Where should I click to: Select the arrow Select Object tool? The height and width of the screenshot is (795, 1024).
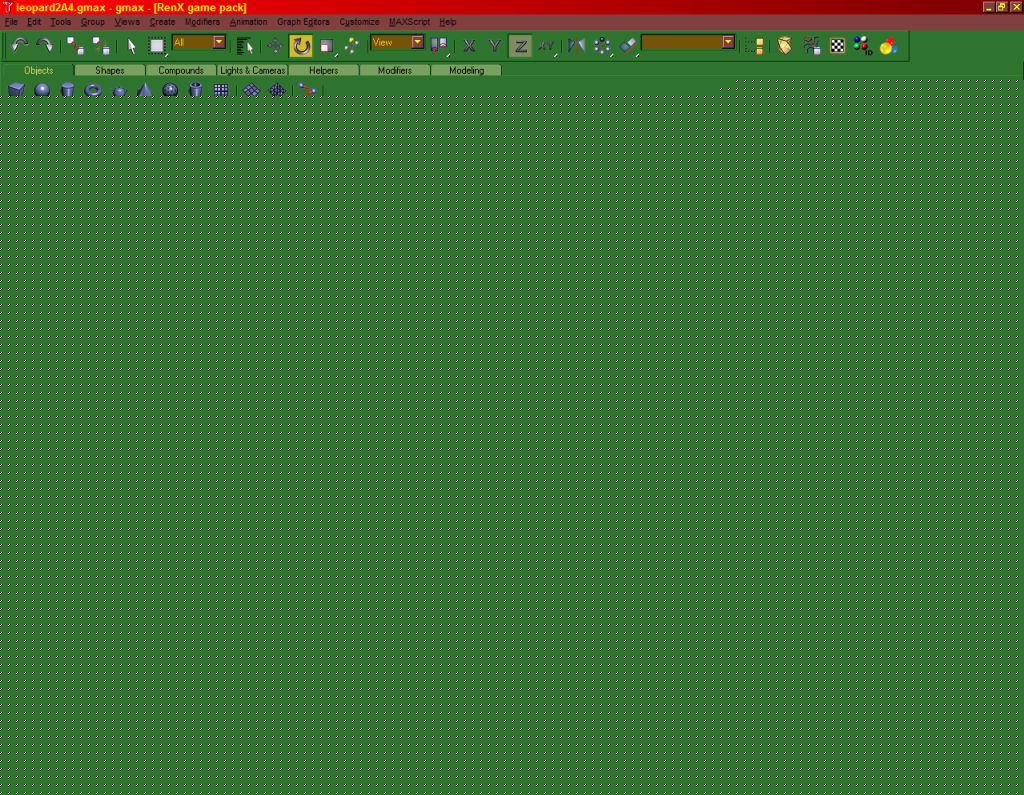tap(131, 46)
